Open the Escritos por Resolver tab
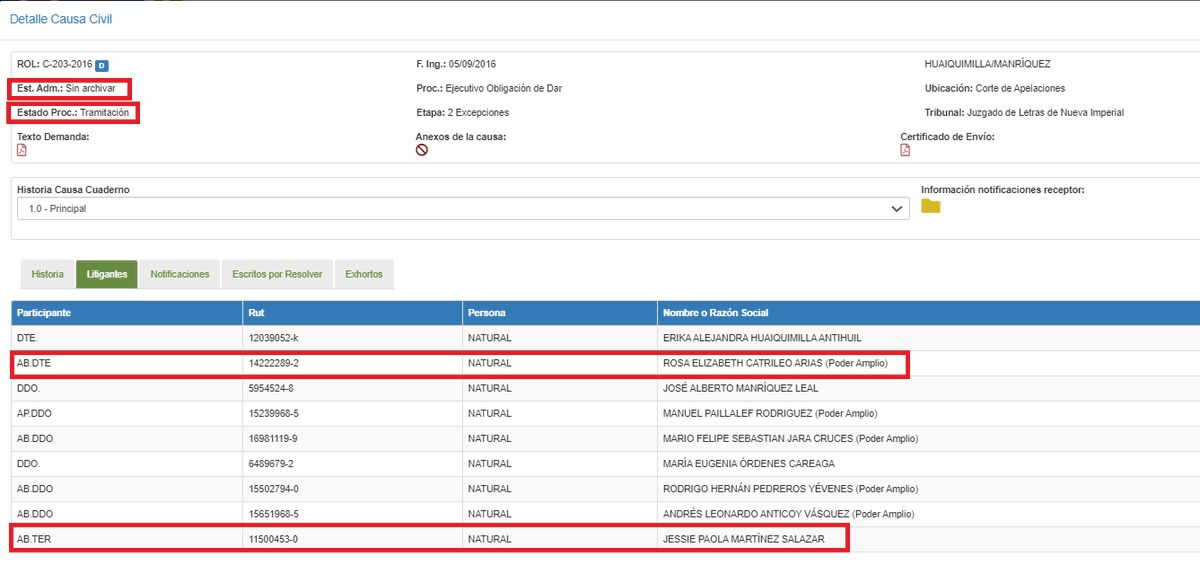1200x565 pixels. pos(277,274)
